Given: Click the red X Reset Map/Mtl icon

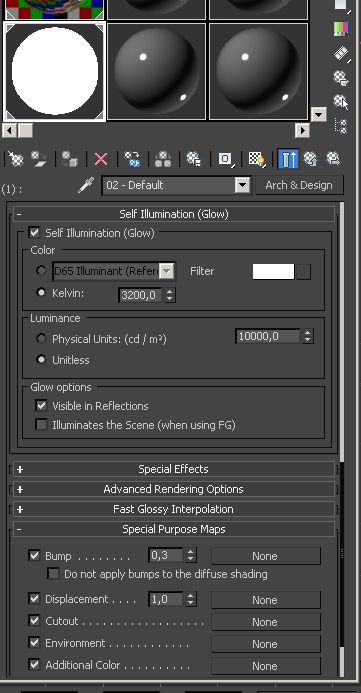Looking at the screenshot, I should pos(101,158).
